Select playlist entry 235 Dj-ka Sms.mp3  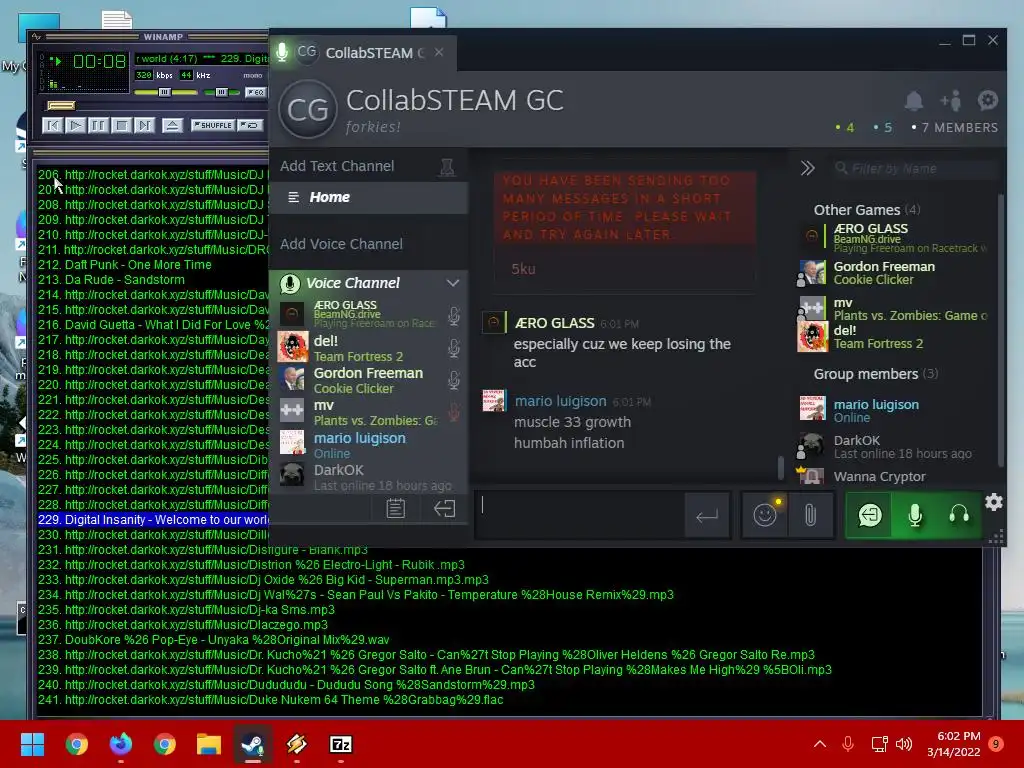coord(186,610)
